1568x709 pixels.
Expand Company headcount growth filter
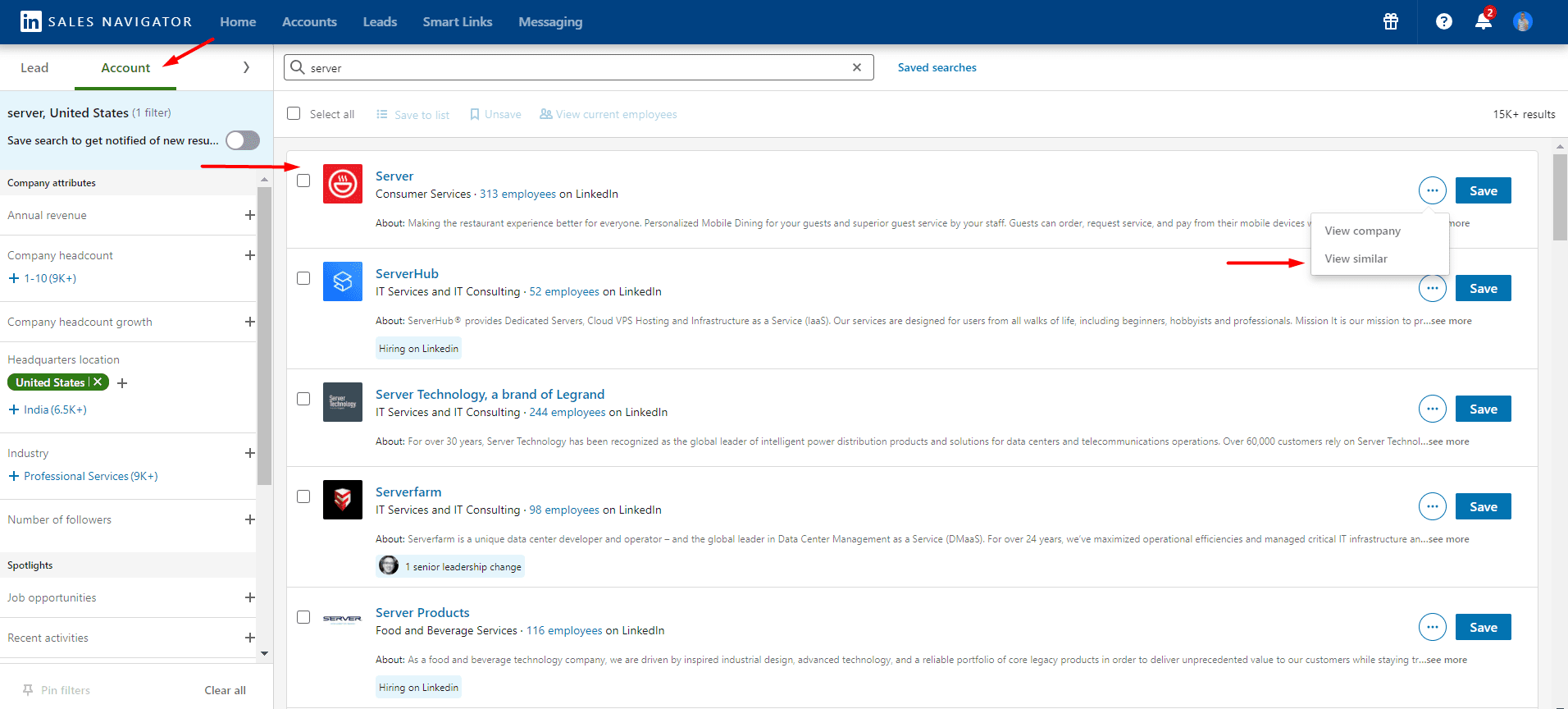250,322
